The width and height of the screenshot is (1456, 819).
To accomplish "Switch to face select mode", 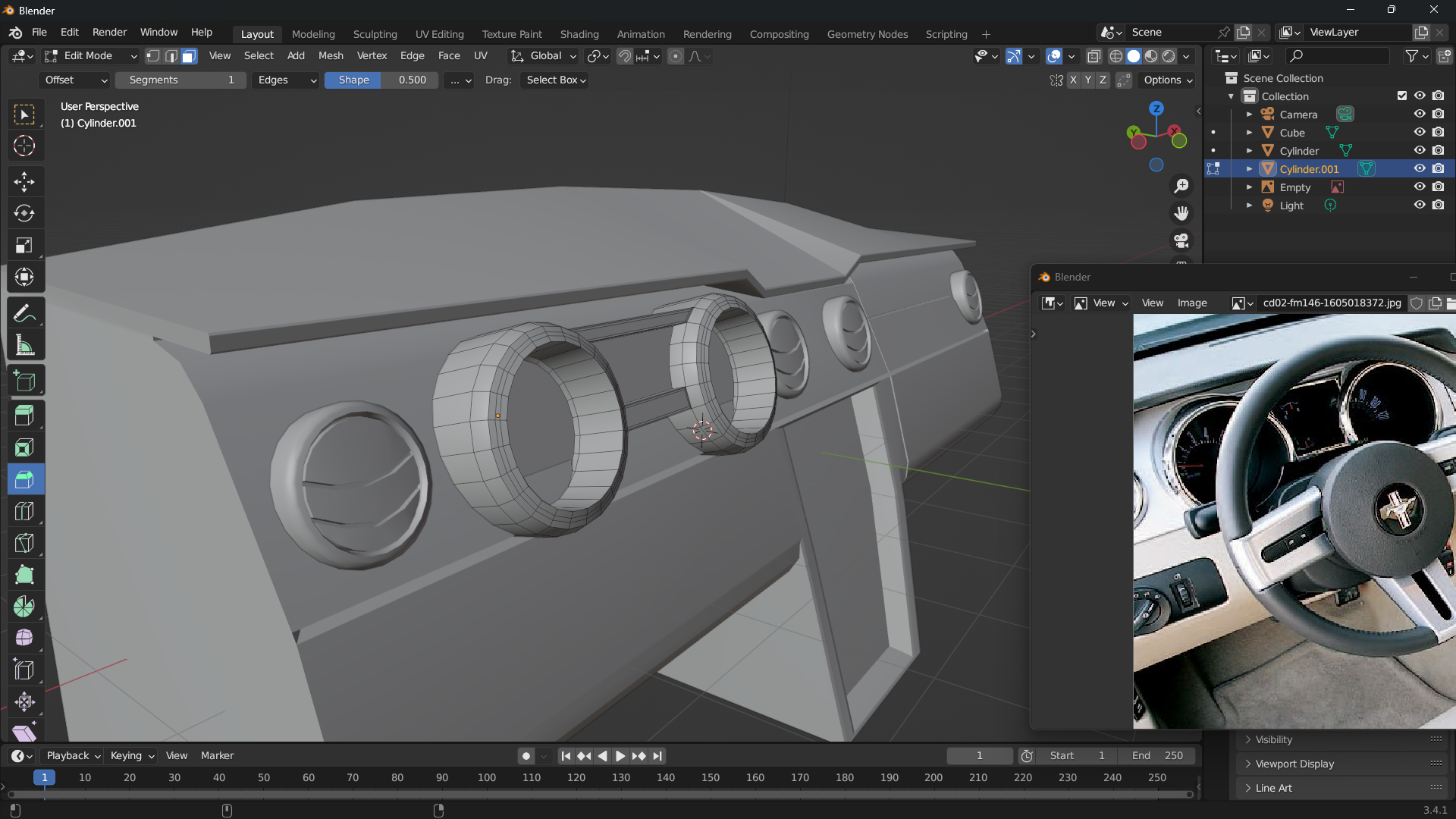I will click(189, 56).
